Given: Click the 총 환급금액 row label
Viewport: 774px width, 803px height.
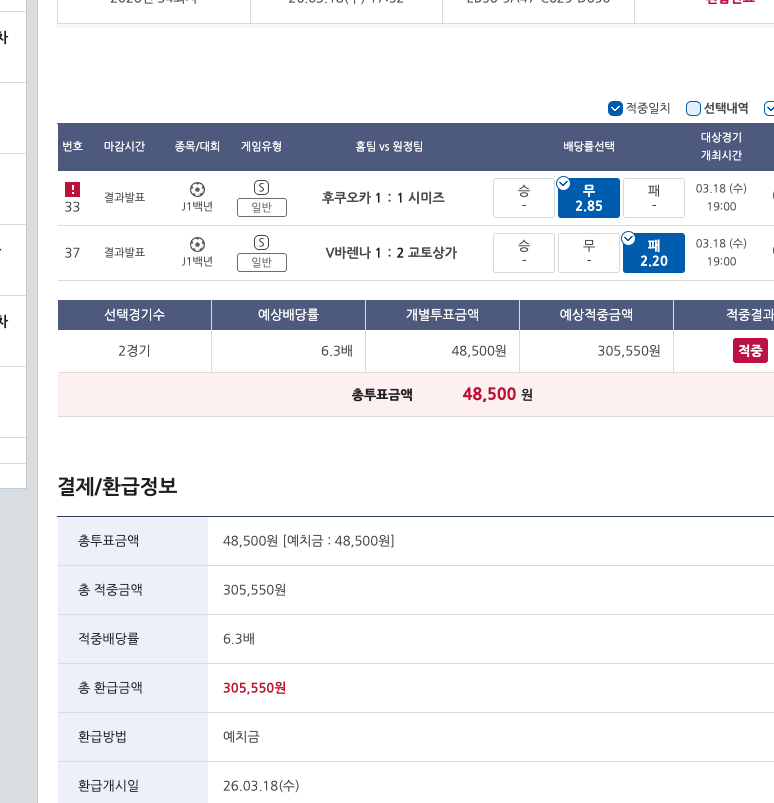Looking at the screenshot, I should (x=110, y=688).
